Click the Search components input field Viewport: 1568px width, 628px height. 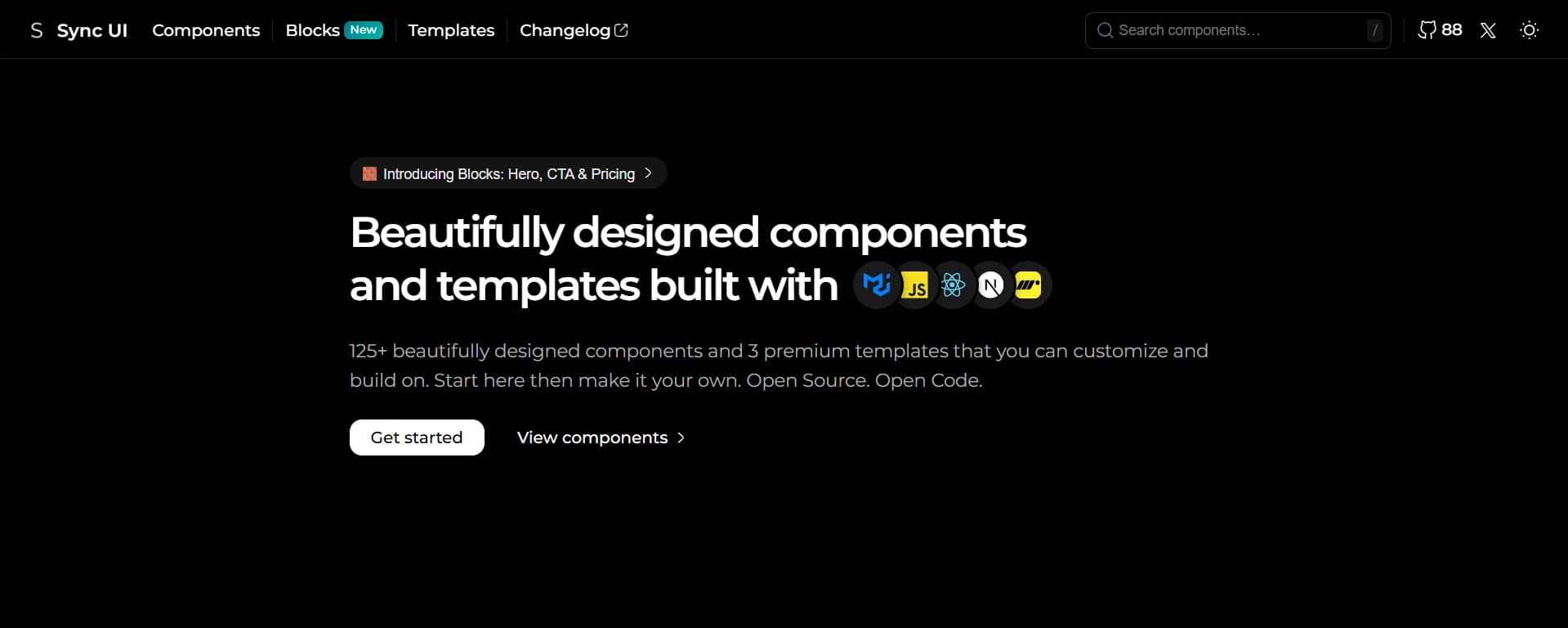(1226, 29)
